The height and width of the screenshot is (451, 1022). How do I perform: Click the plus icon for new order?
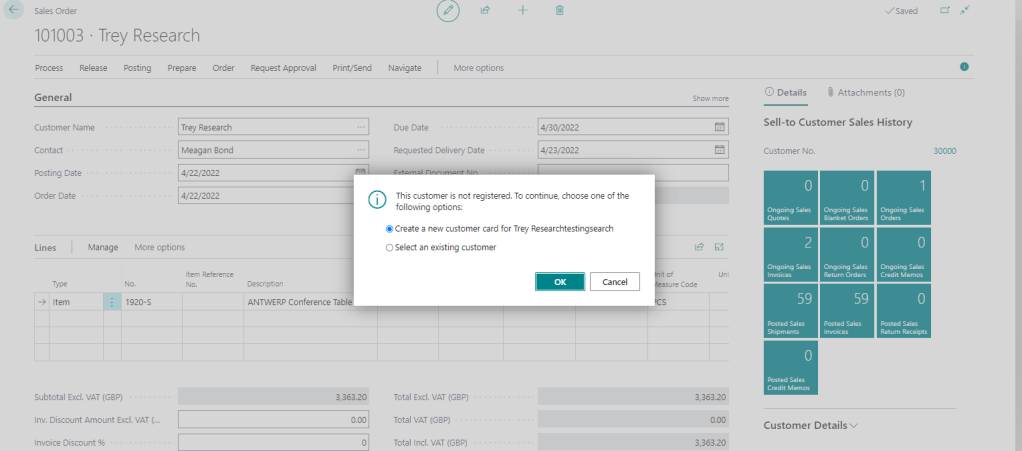pos(522,10)
